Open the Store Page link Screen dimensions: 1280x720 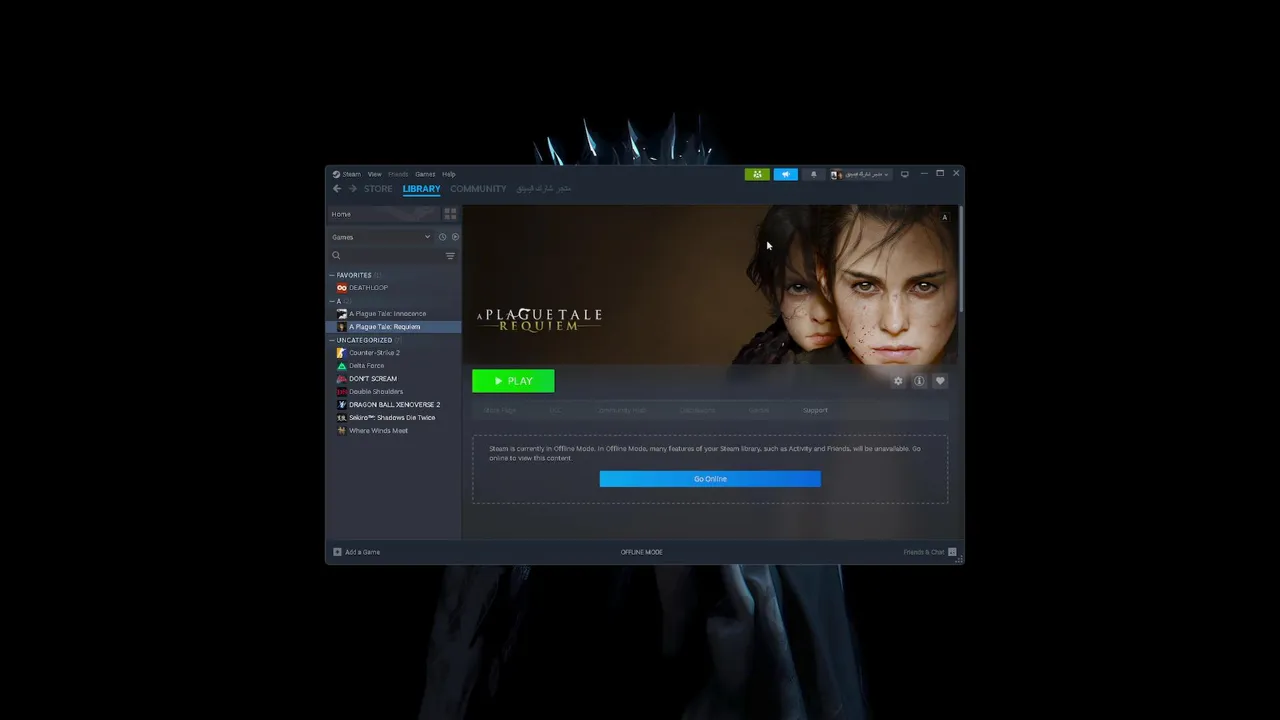[x=500, y=410]
